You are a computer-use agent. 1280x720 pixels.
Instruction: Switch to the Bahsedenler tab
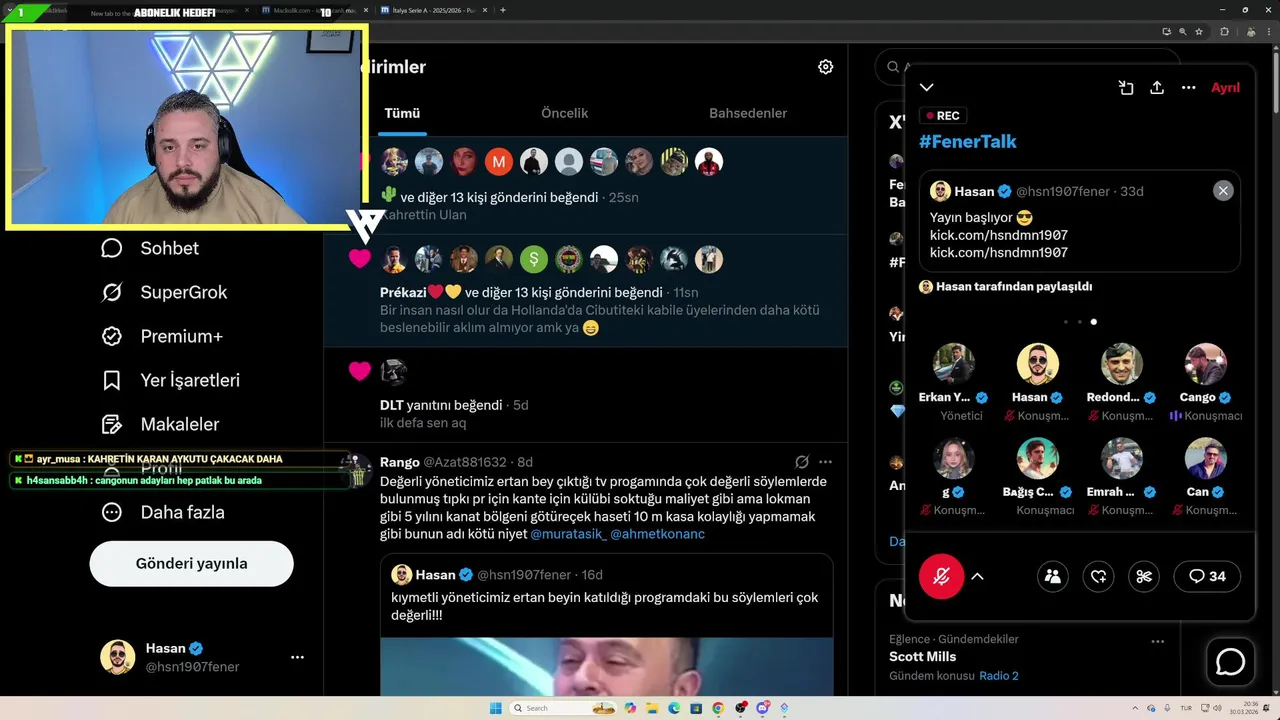pos(748,113)
